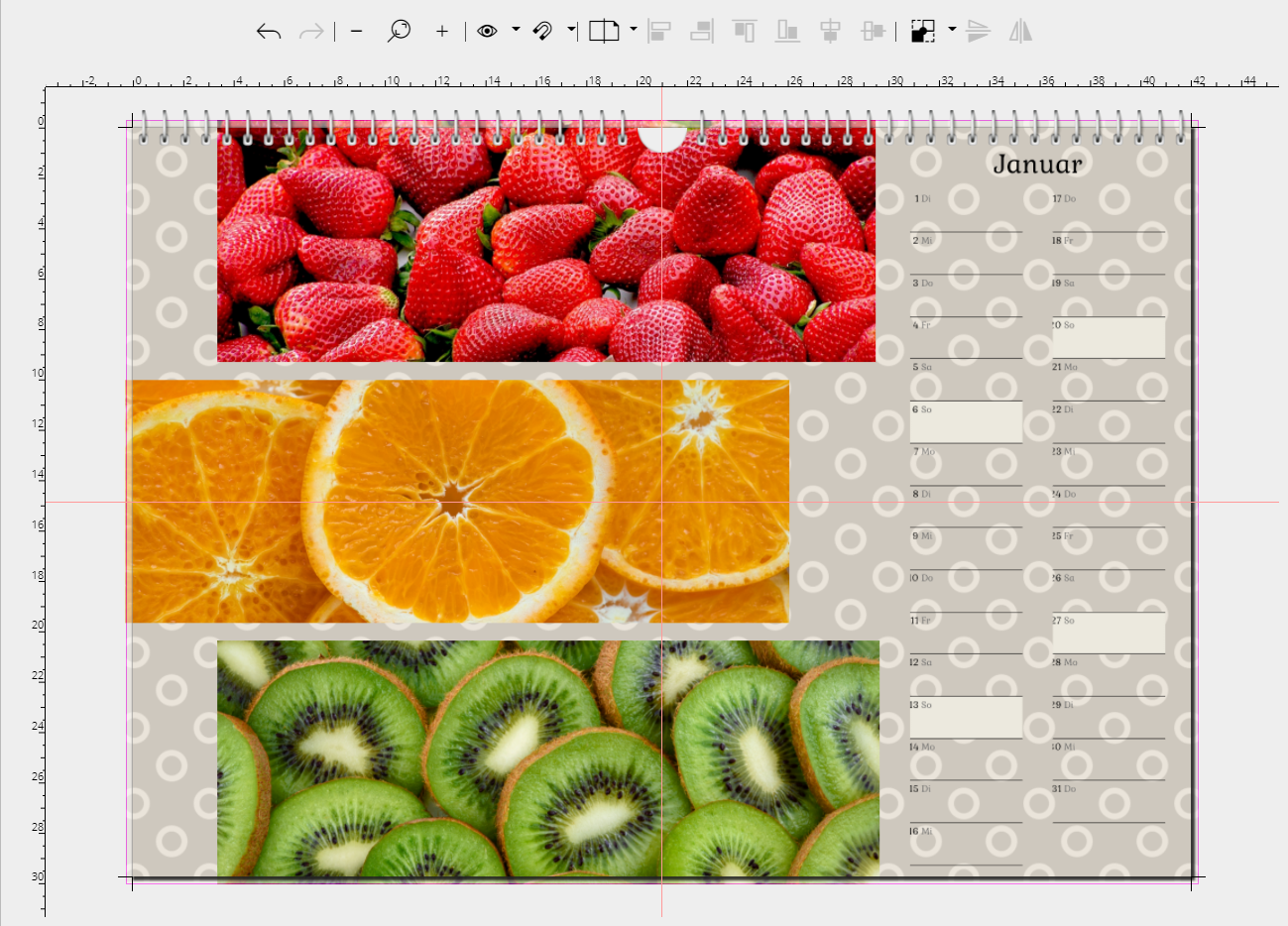
Task: Click the align left edges icon
Action: [x=659, y=32]
